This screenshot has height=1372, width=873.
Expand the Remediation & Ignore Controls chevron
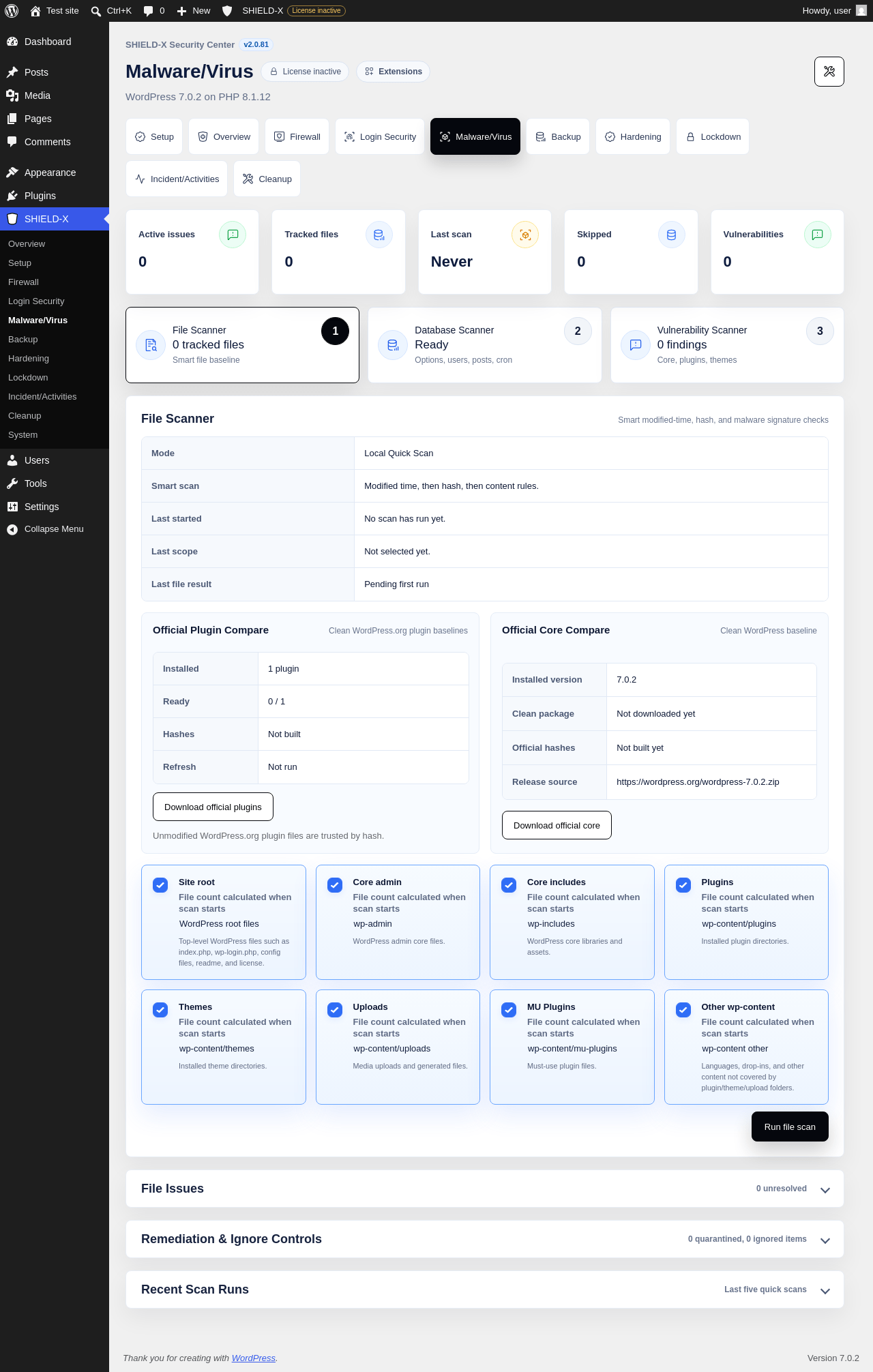point(825,1240)
